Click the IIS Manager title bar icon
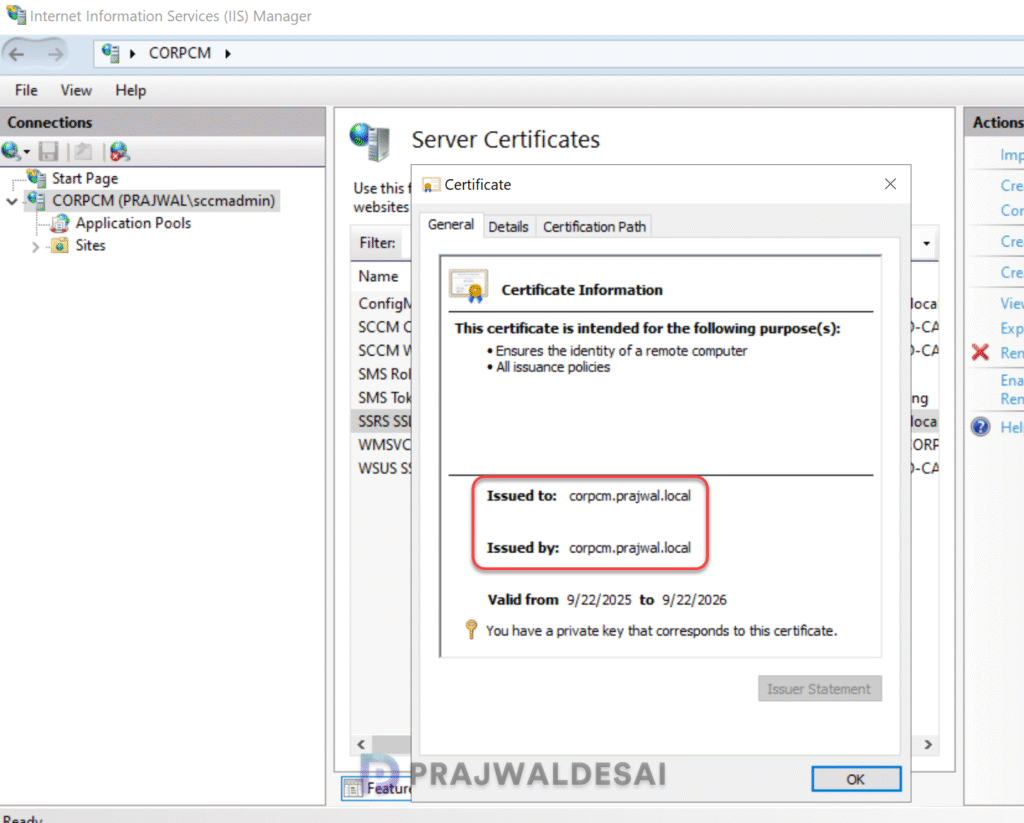The image size is (1024, 823). (x=16, y=15)
